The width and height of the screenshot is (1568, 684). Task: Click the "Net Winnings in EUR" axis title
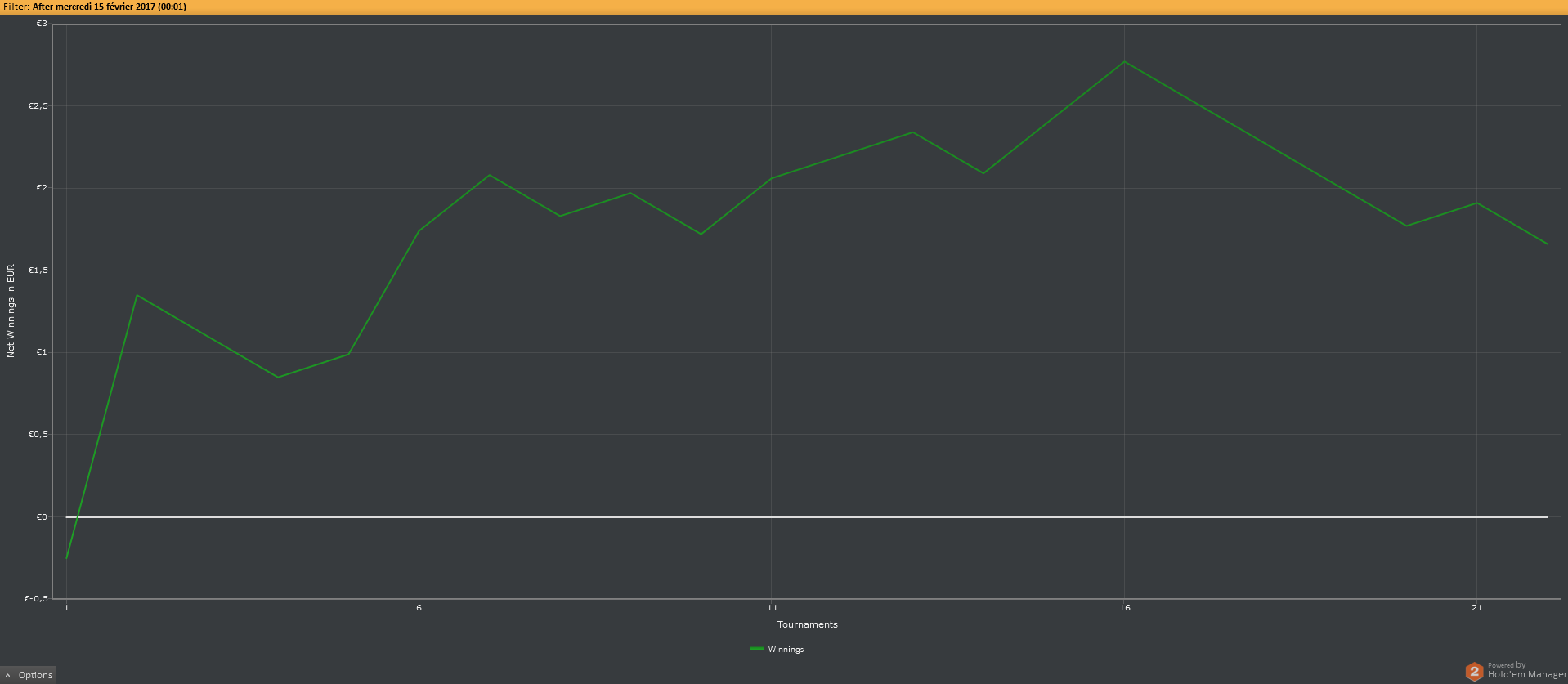click(11, 311)
